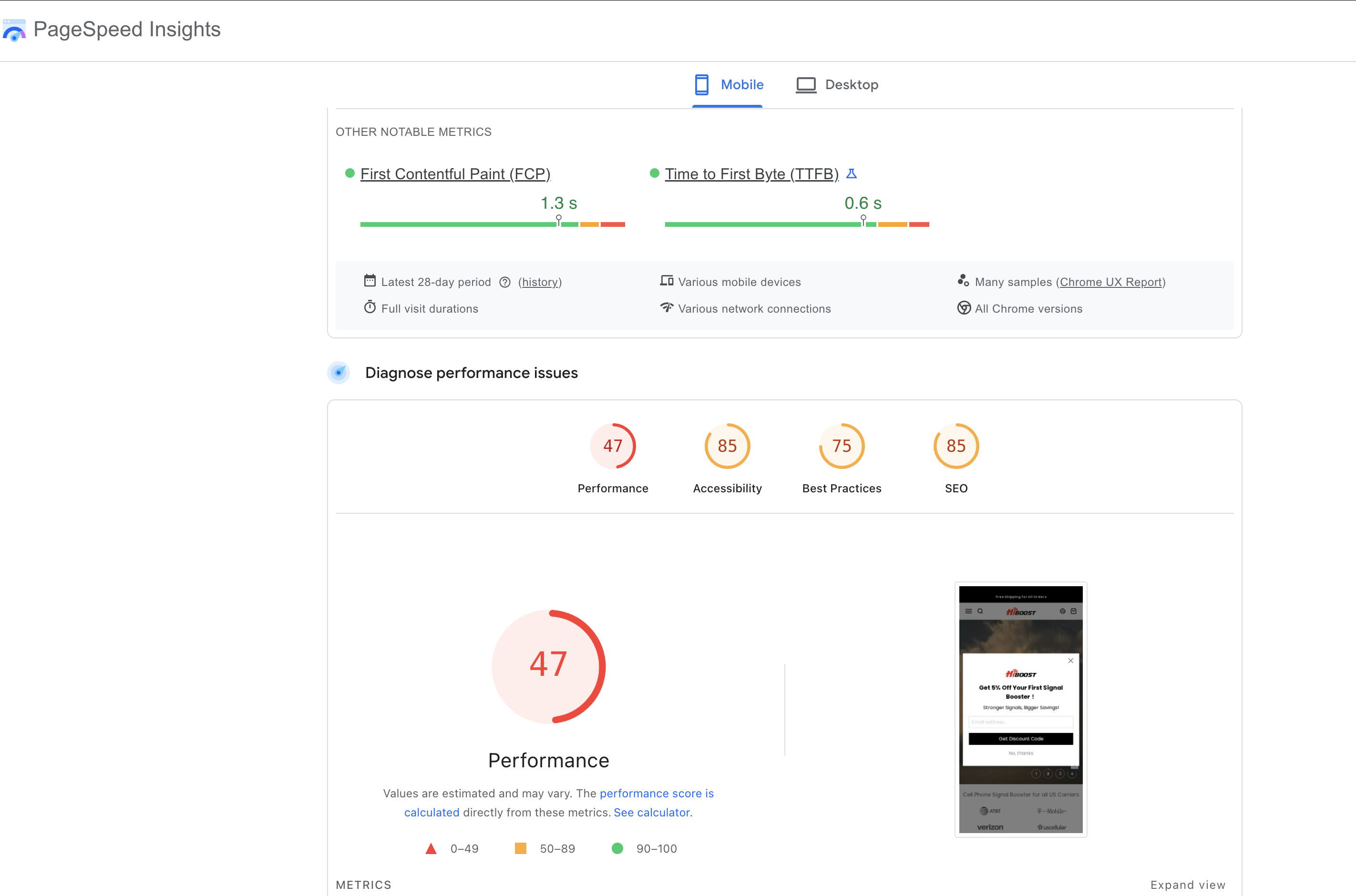Open the Time to First Byte link

tap(751, 173)
